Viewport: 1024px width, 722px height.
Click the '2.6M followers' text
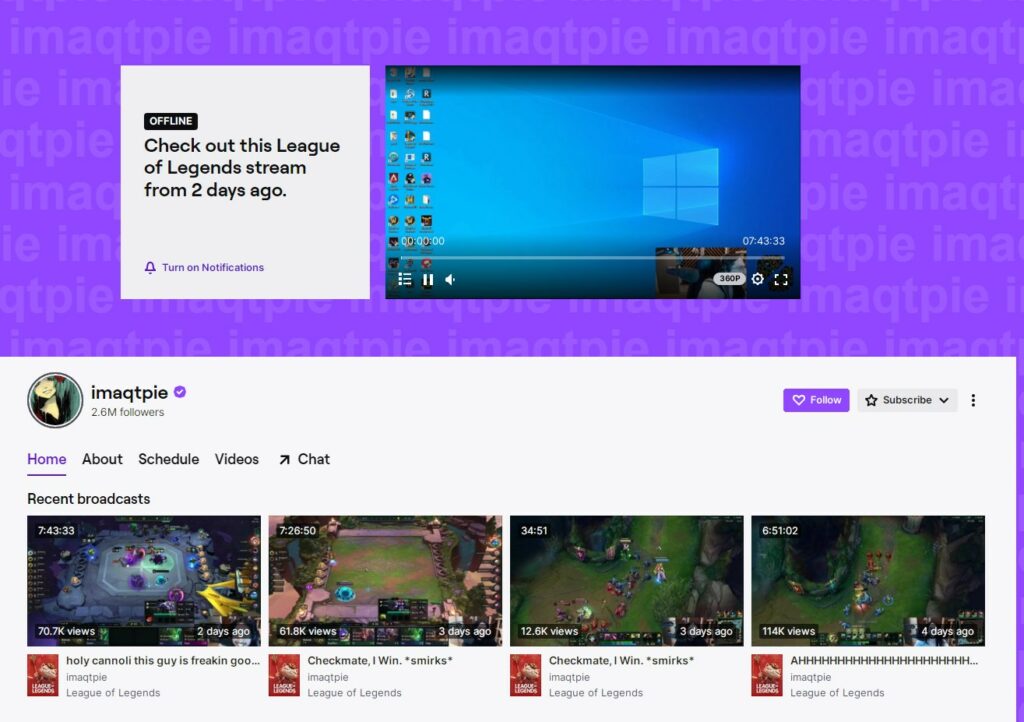pyautogui.click(x=127, y=413)
